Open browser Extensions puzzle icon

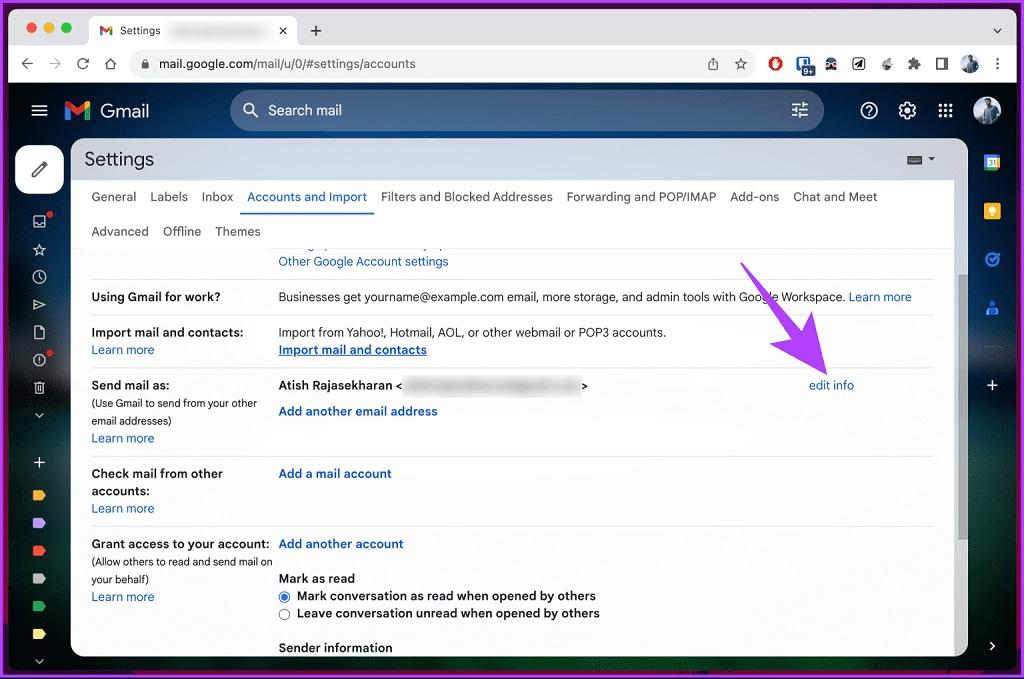pos(914,64)
